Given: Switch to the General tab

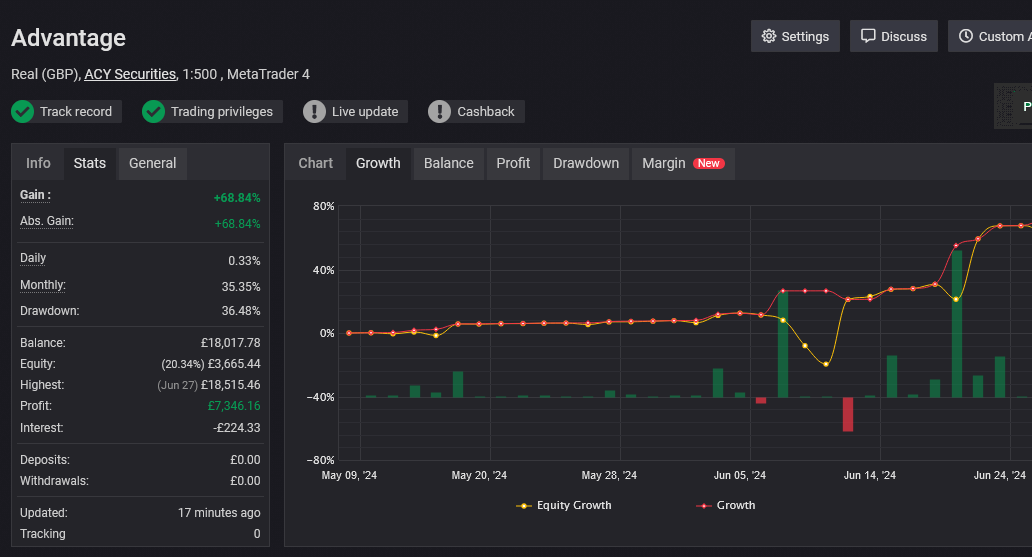Looking at the screenshot, I should pos(152,163).
